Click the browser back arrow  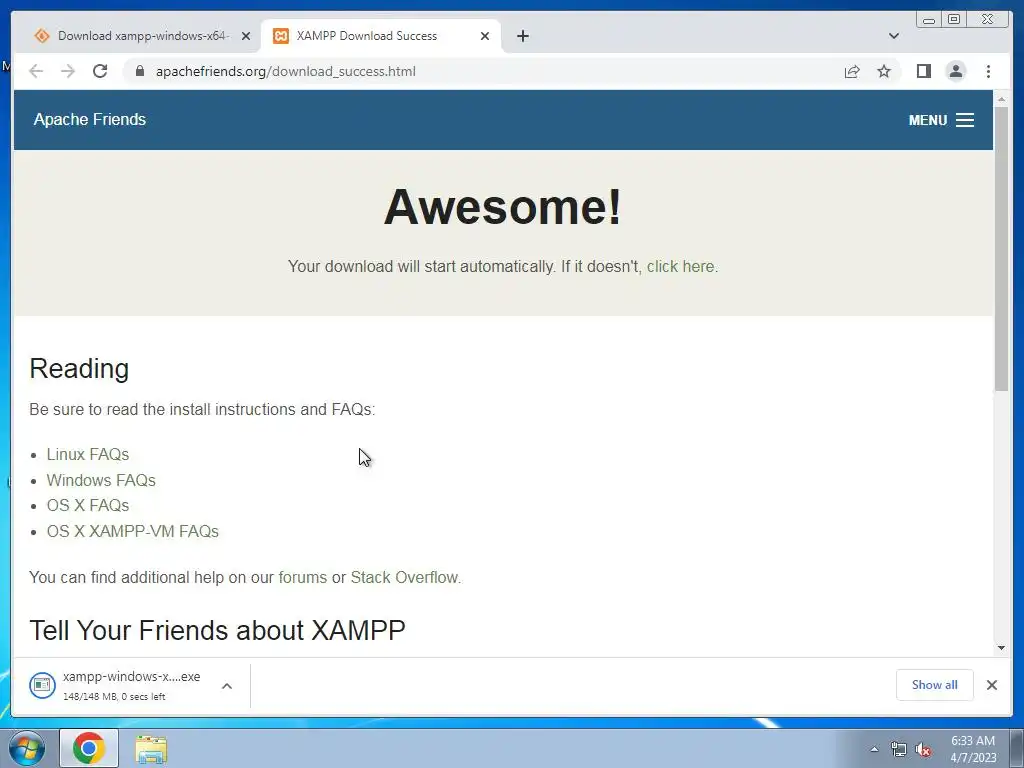click(36, 71)
